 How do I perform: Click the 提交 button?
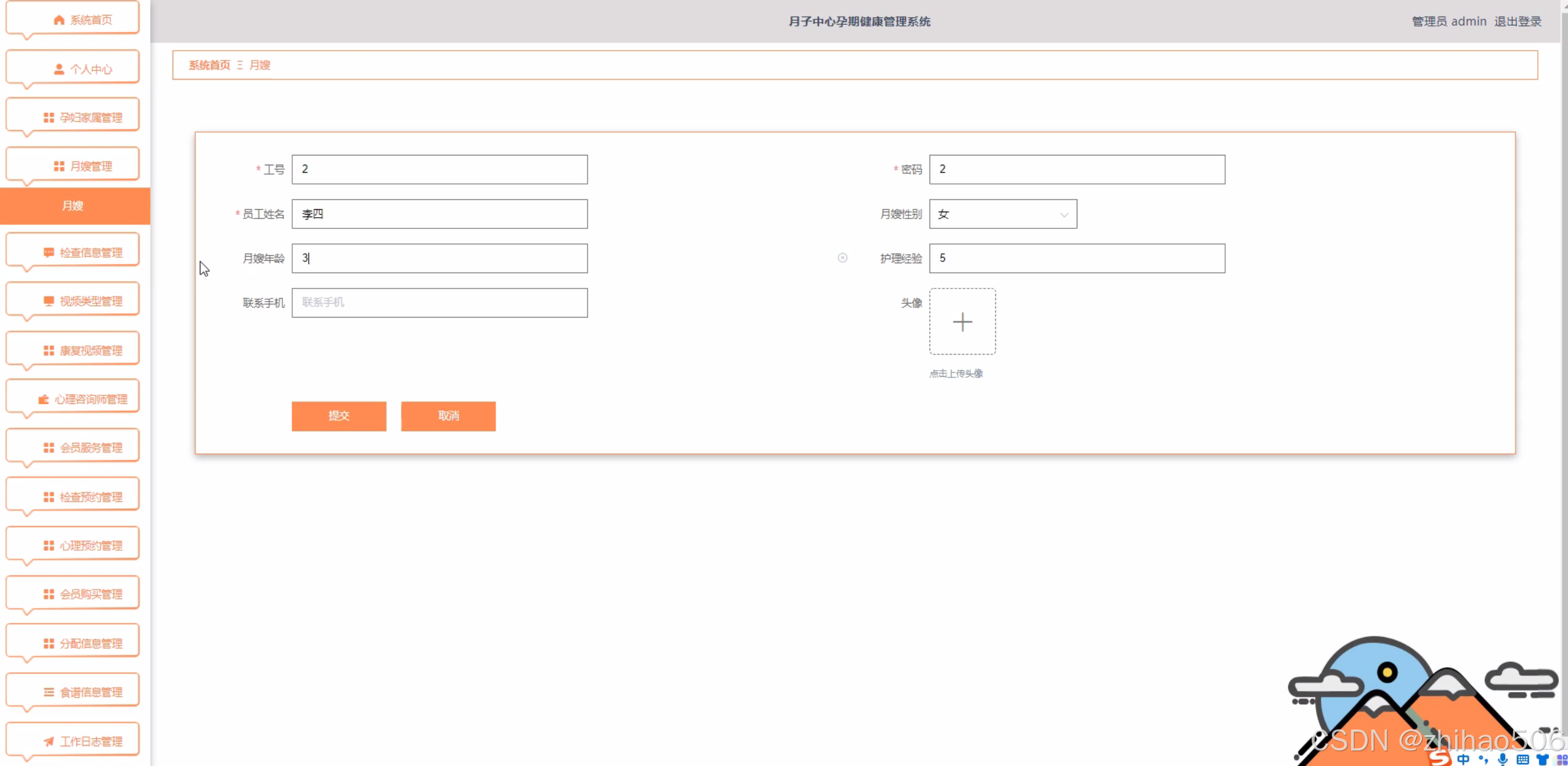pyautogui.click(x=339, y=416)
